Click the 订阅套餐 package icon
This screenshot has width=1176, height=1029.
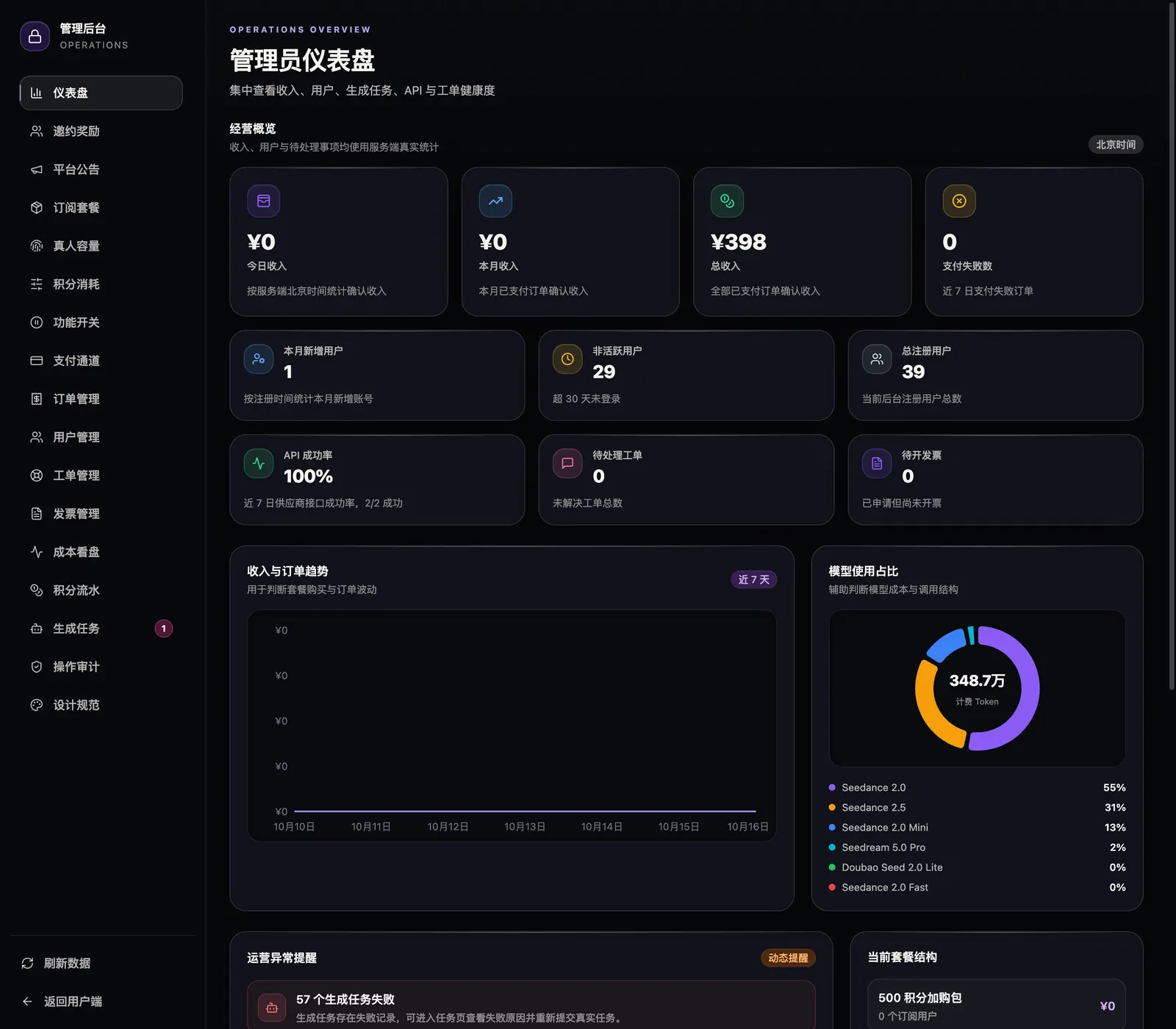36,207
